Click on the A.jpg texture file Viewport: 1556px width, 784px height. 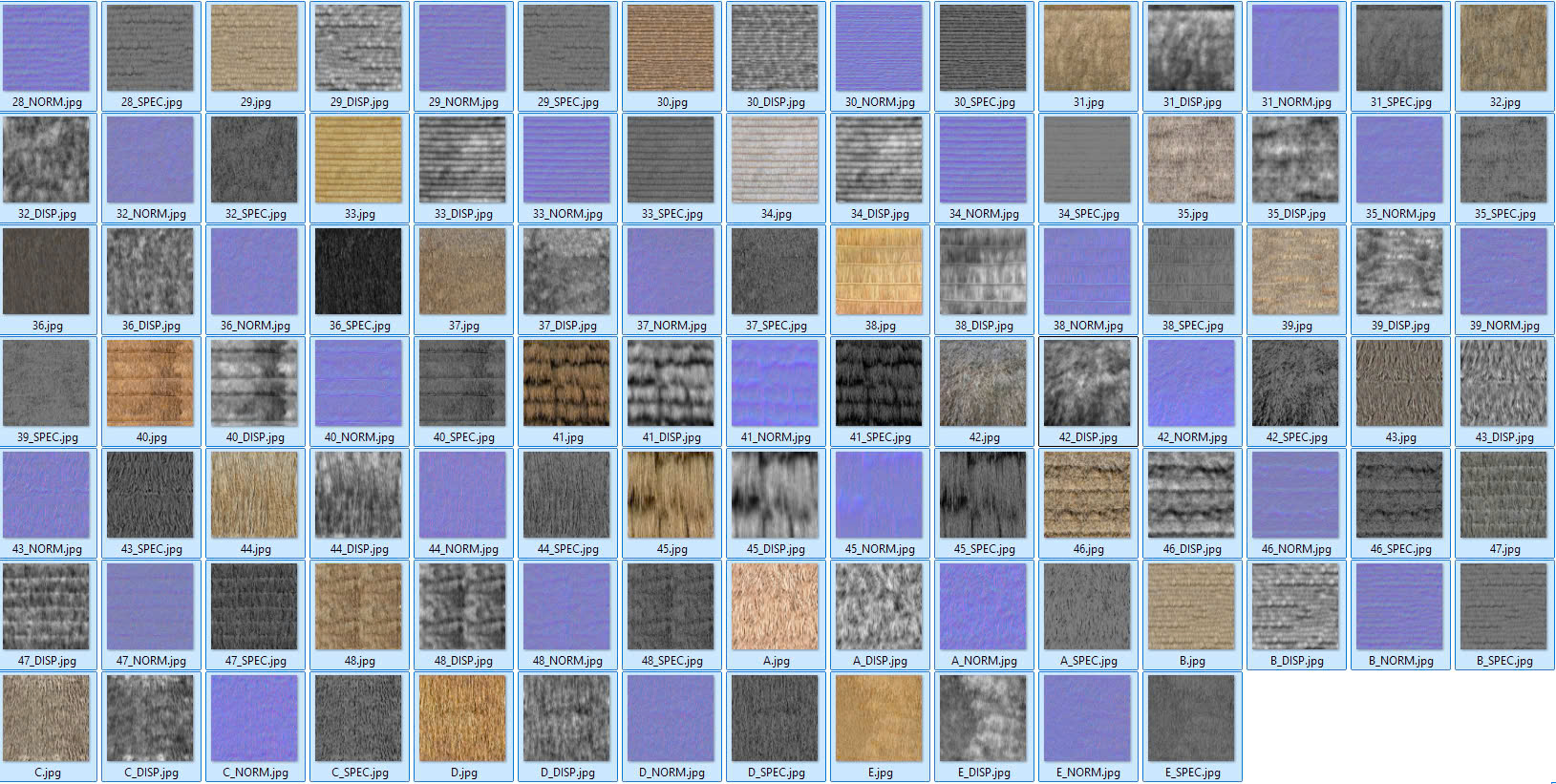tap(775, 607)
